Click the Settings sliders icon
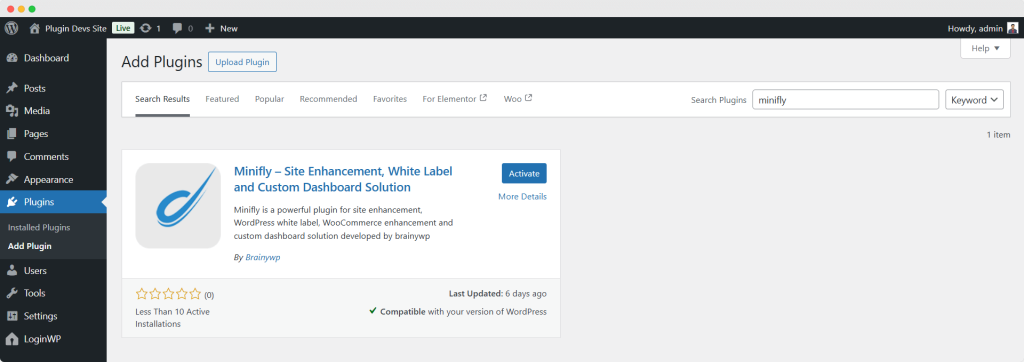 pos(12,316)
